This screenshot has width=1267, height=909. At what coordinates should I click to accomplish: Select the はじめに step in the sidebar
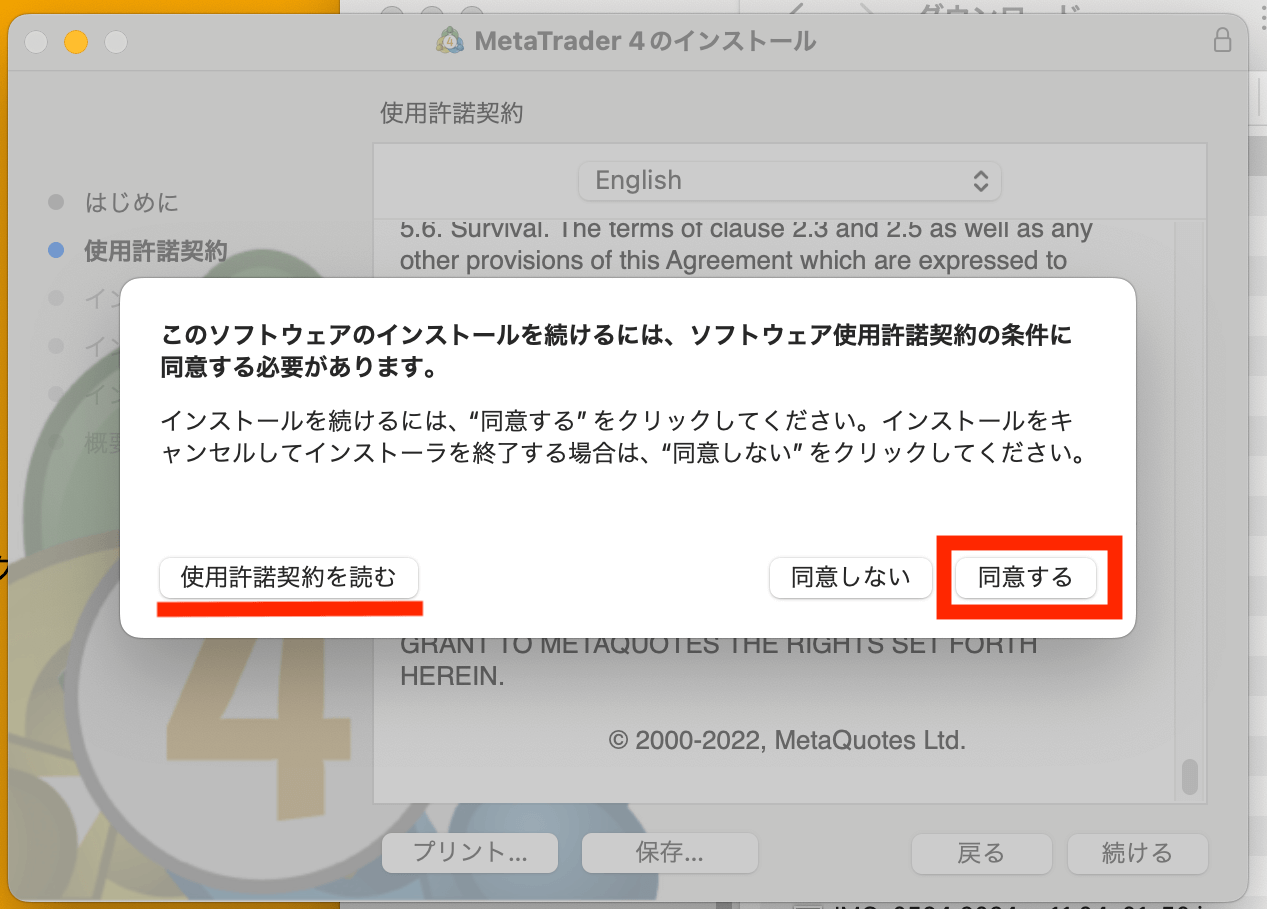[x=132, y=203]
